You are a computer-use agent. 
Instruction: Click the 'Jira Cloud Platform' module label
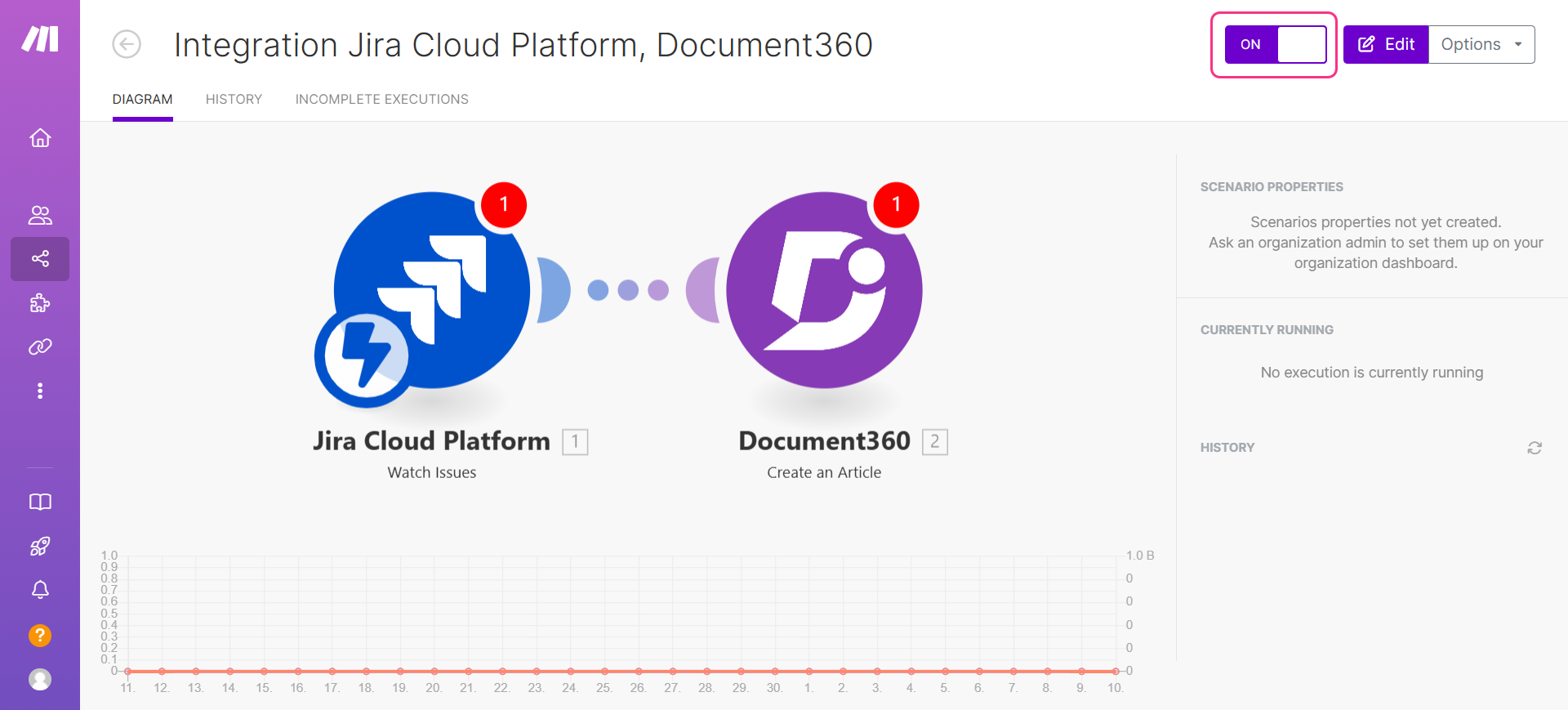click(x=432, y=441)
